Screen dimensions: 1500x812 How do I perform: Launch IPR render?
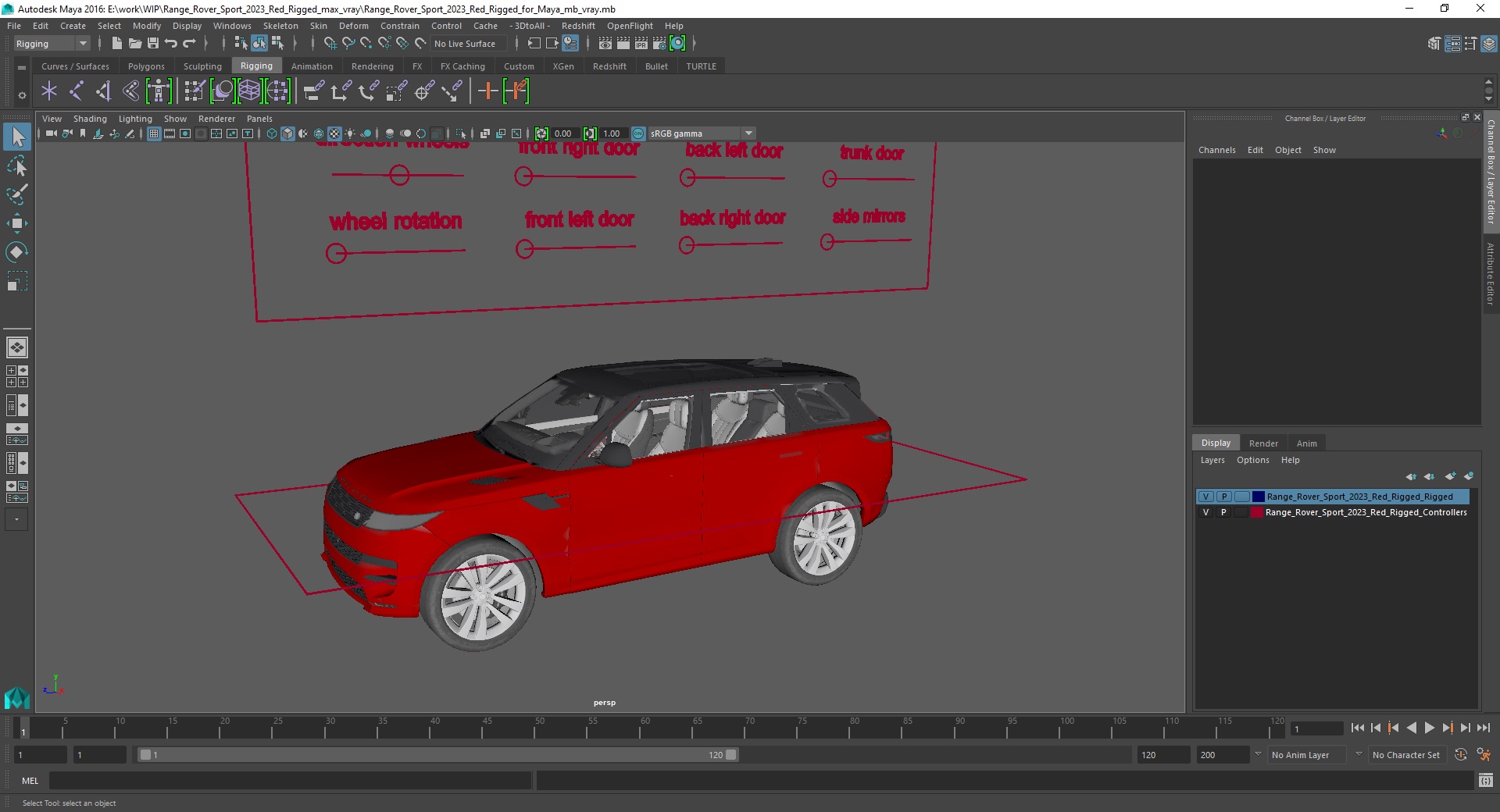pyautogui.click(x=641, y=44)
